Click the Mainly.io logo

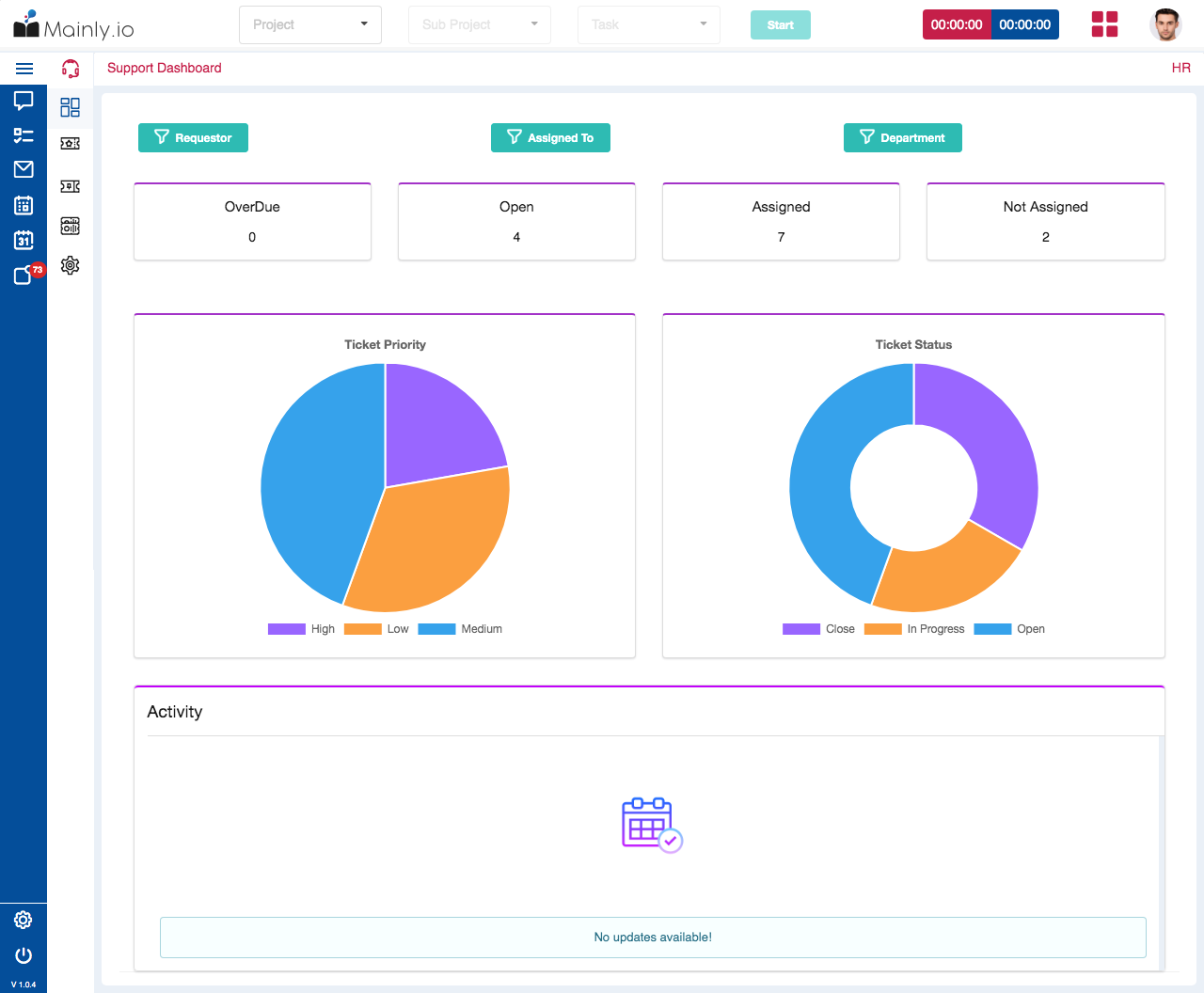tap(73, 25)
